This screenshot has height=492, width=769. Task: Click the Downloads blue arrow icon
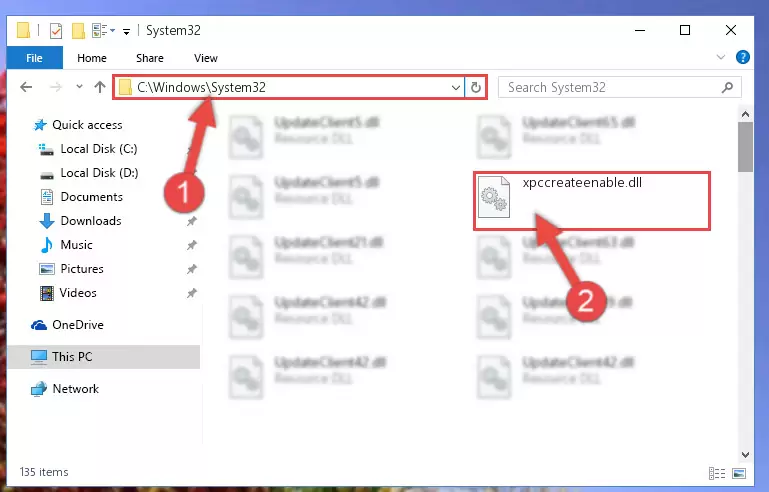coord(47,221)
